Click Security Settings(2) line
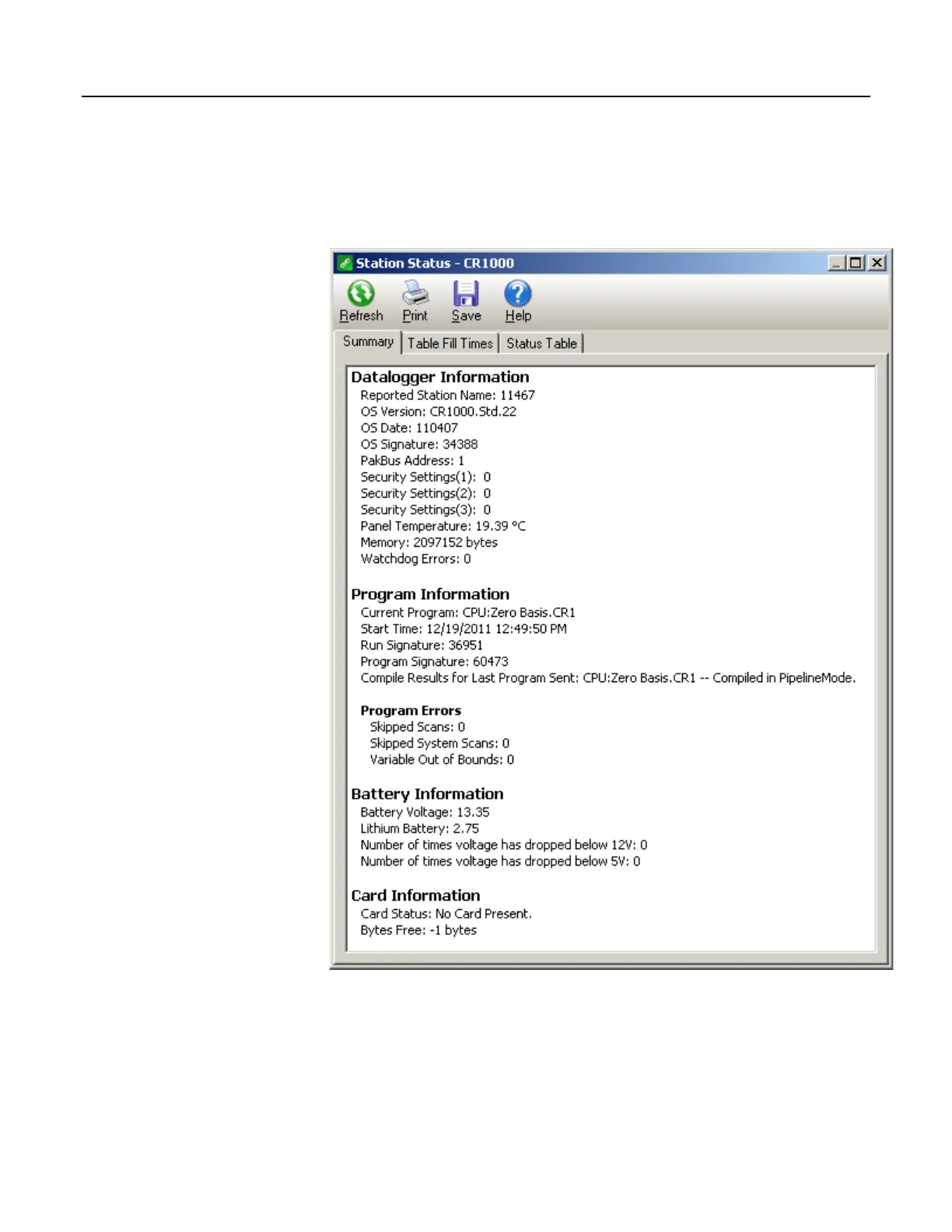The width and height of the screenshot is (952, 1232). (425, 493)
